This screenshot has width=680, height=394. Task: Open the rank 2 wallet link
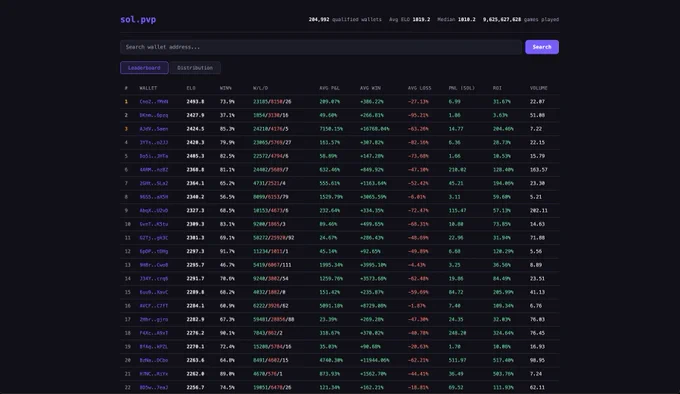154,115
